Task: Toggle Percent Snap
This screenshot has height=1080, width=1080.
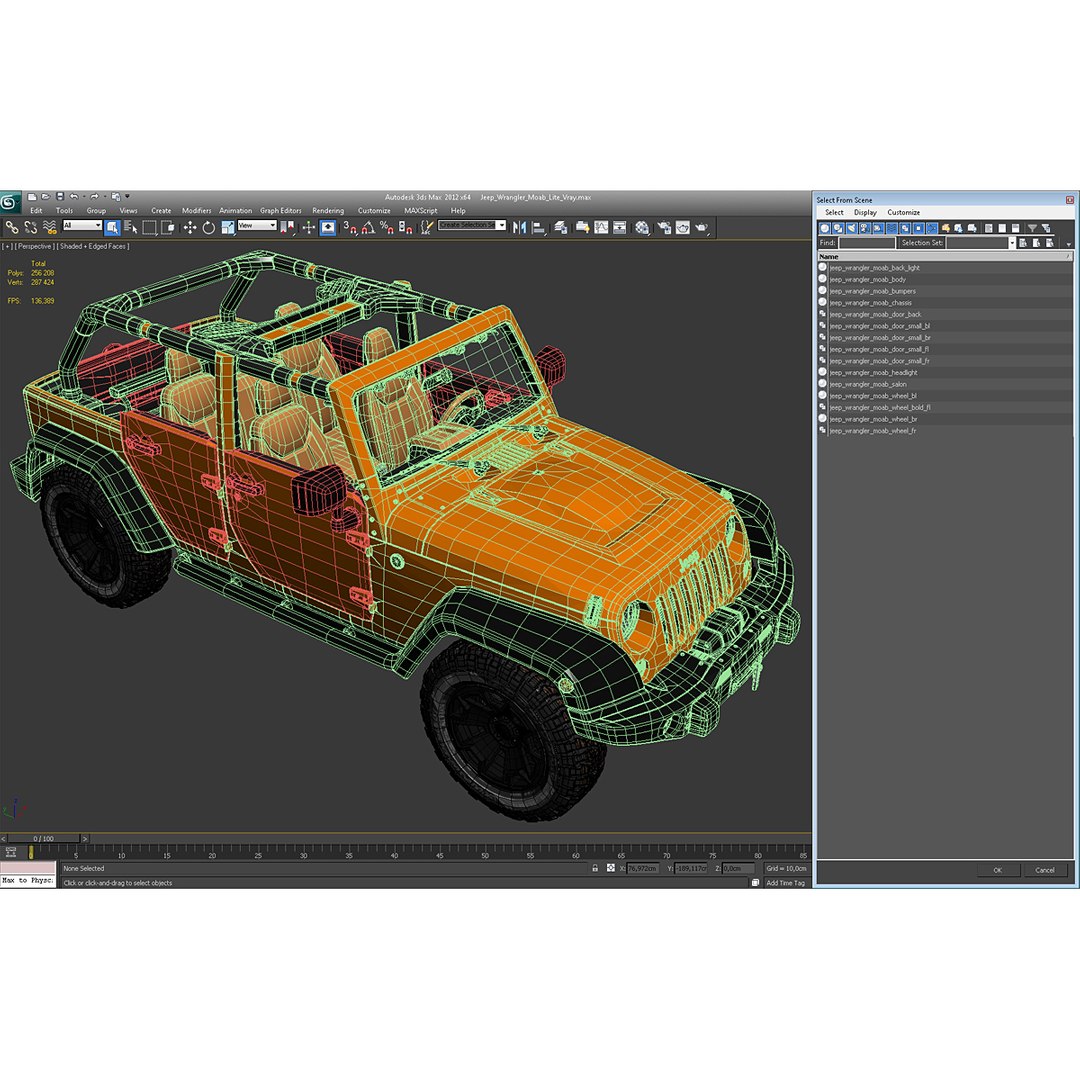Action: click(387, 227)
